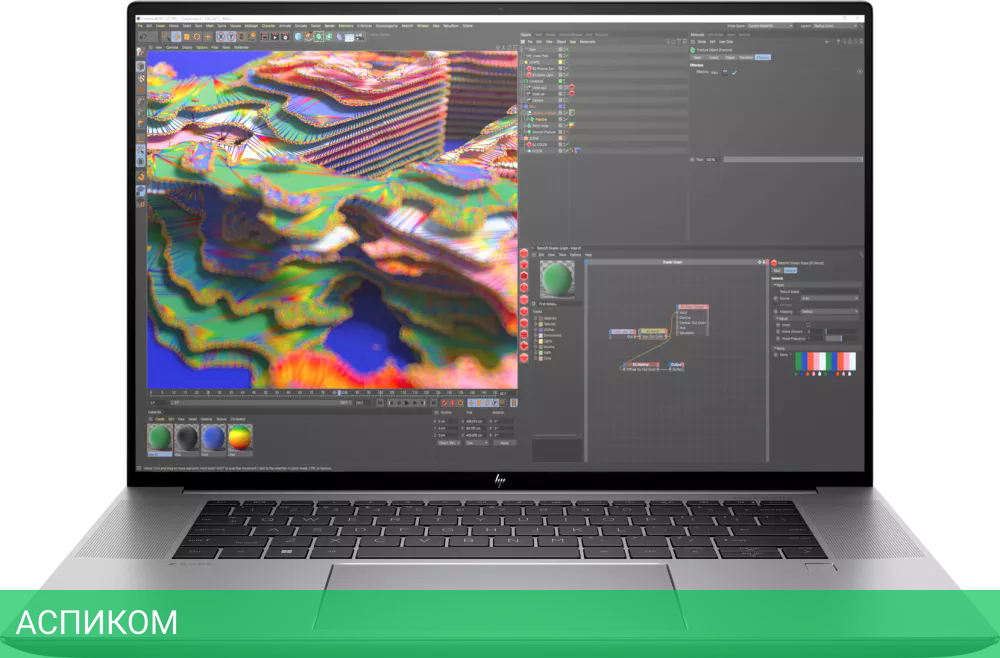Click the red Redshift tag on close-up.2 camera
Viewport: 1000px width, 658px height.
(x=572, y=87)
